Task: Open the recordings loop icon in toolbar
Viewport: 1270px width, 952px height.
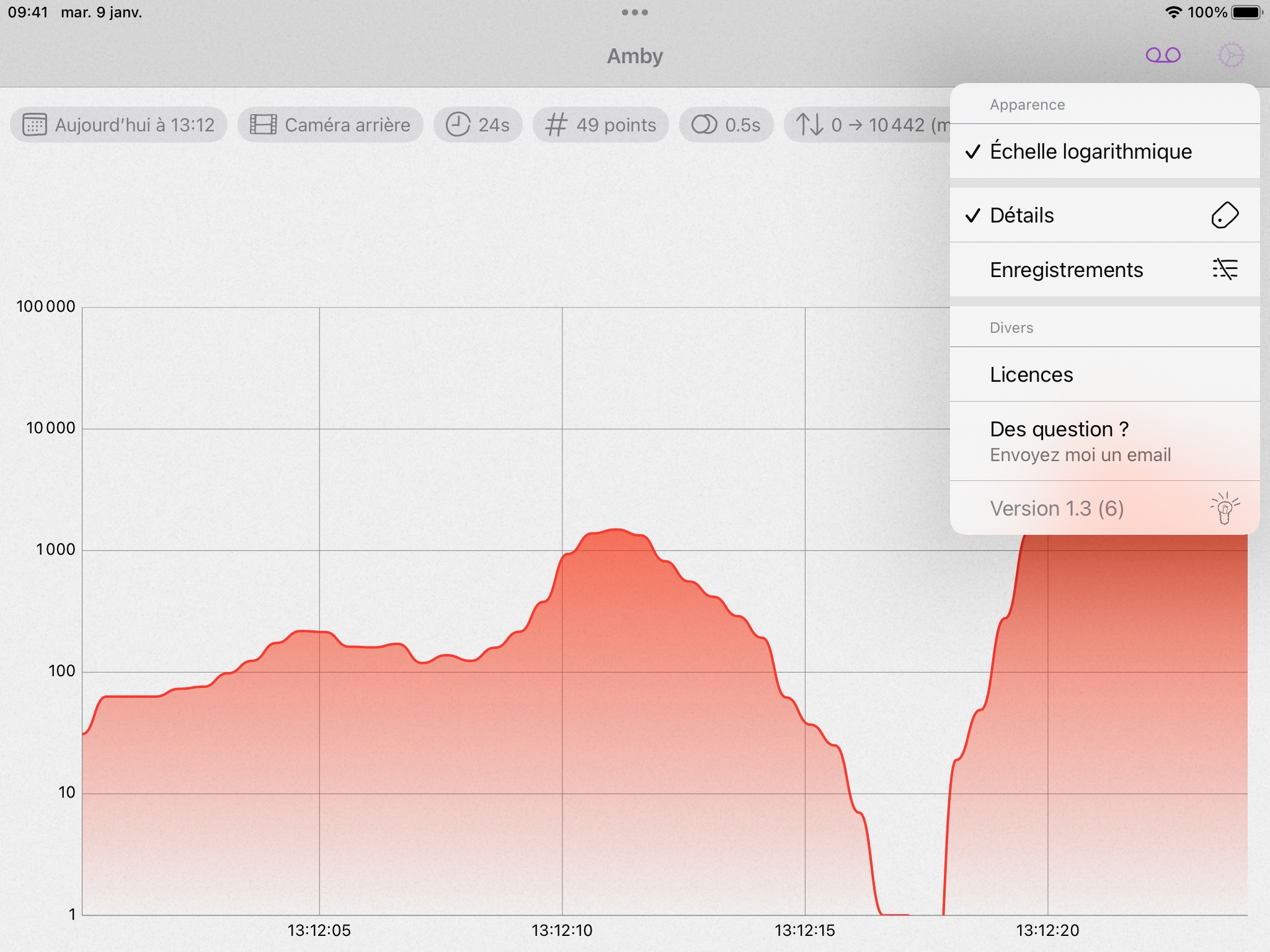Action: click(1163, 56)
